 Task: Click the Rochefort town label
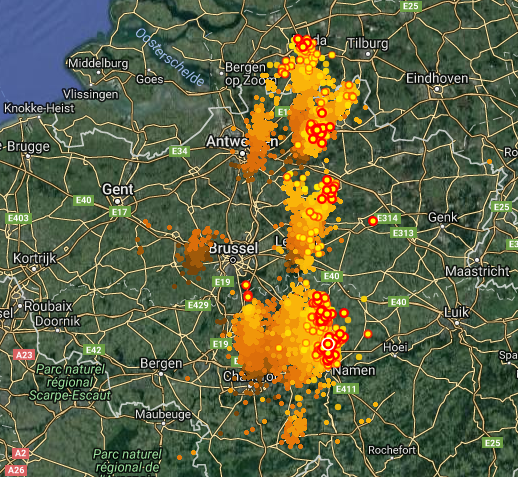392,450
